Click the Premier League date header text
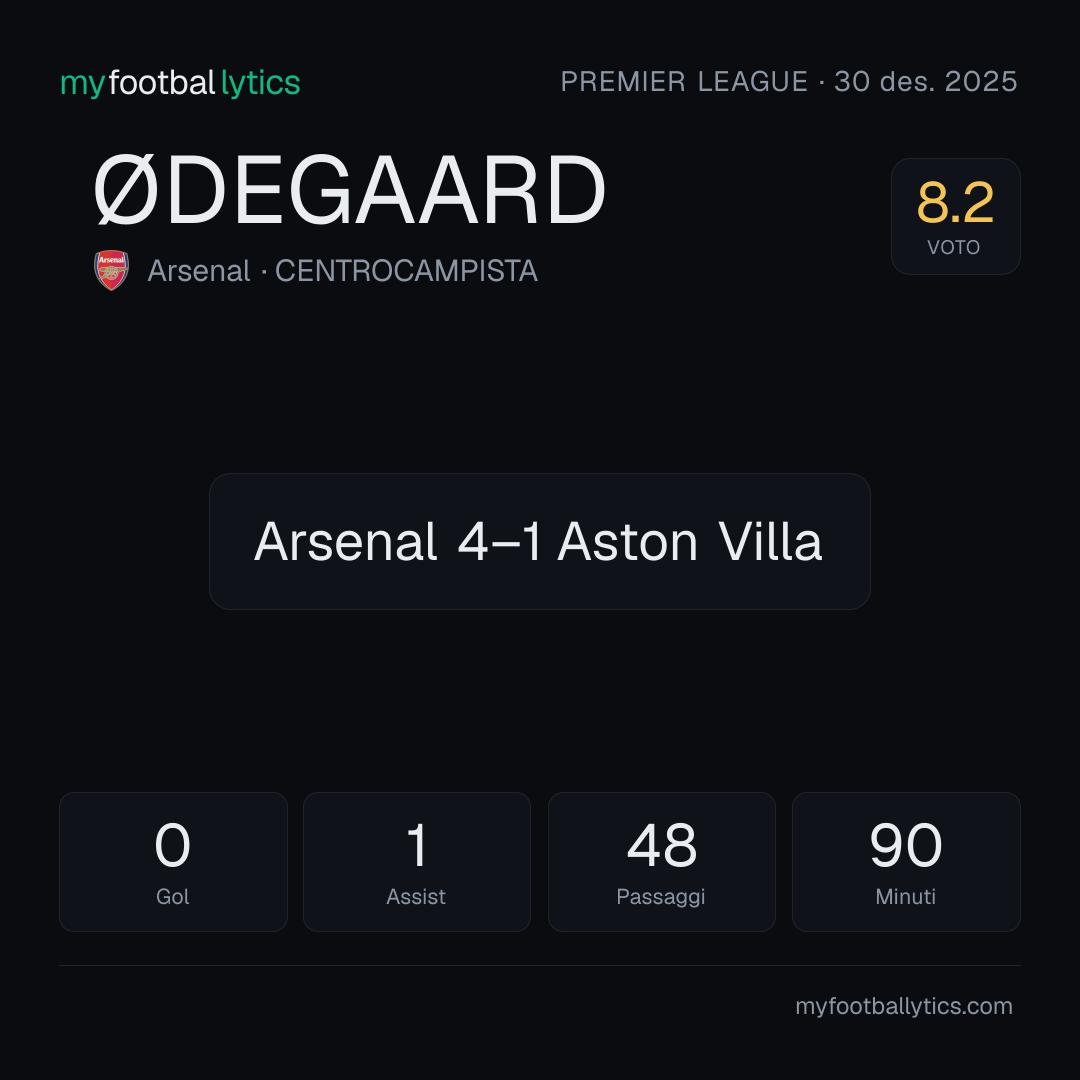Image resolution: width=1080 pixels, height=1080 pixels. click(789, 82)
